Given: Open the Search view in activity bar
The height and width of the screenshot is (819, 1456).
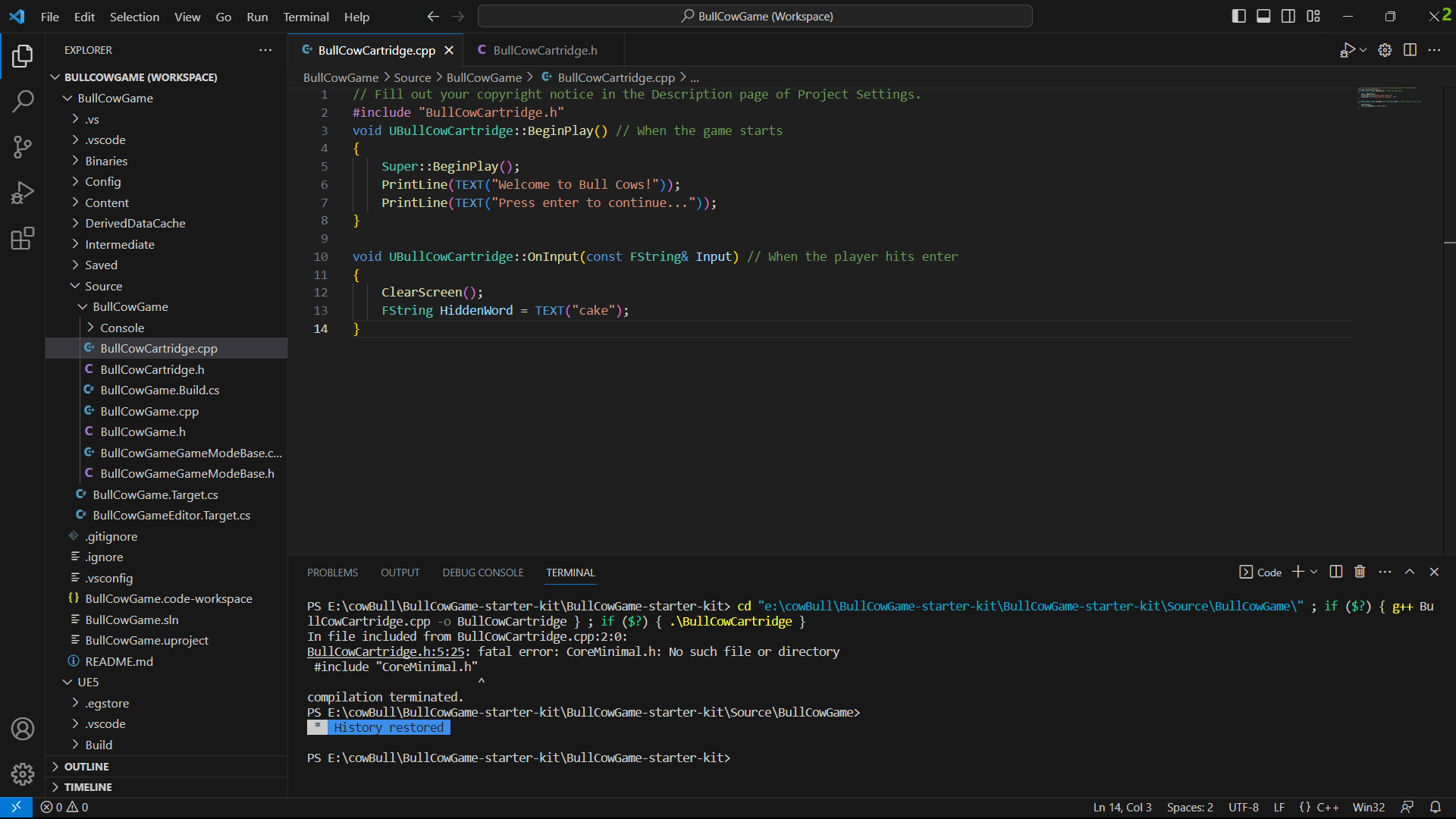Looking at the screenshot, I should pos(23,101).
